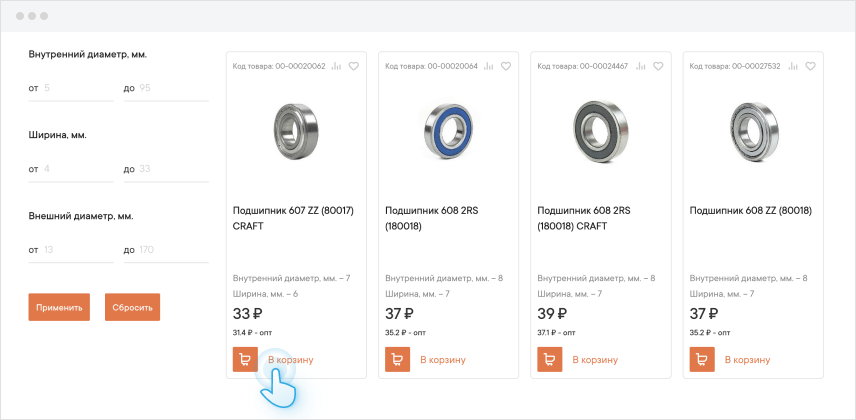Viewport: 856px width, 420px height.
Task: Click cart icon for Подшипник 608 2RS (180018)
Action: (x=398, y=359)
